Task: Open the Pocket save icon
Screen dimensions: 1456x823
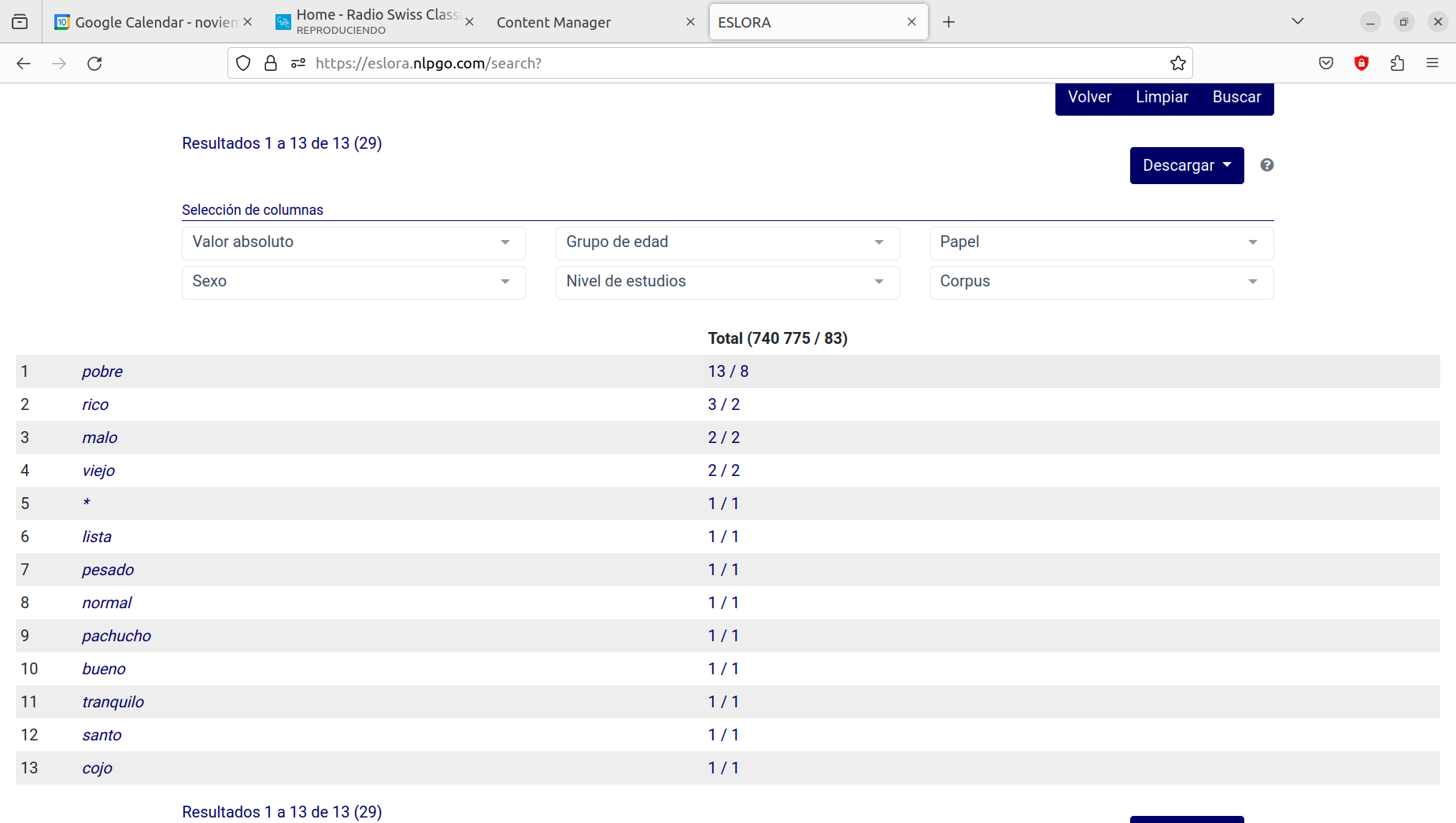Action: pos(1326,64)
